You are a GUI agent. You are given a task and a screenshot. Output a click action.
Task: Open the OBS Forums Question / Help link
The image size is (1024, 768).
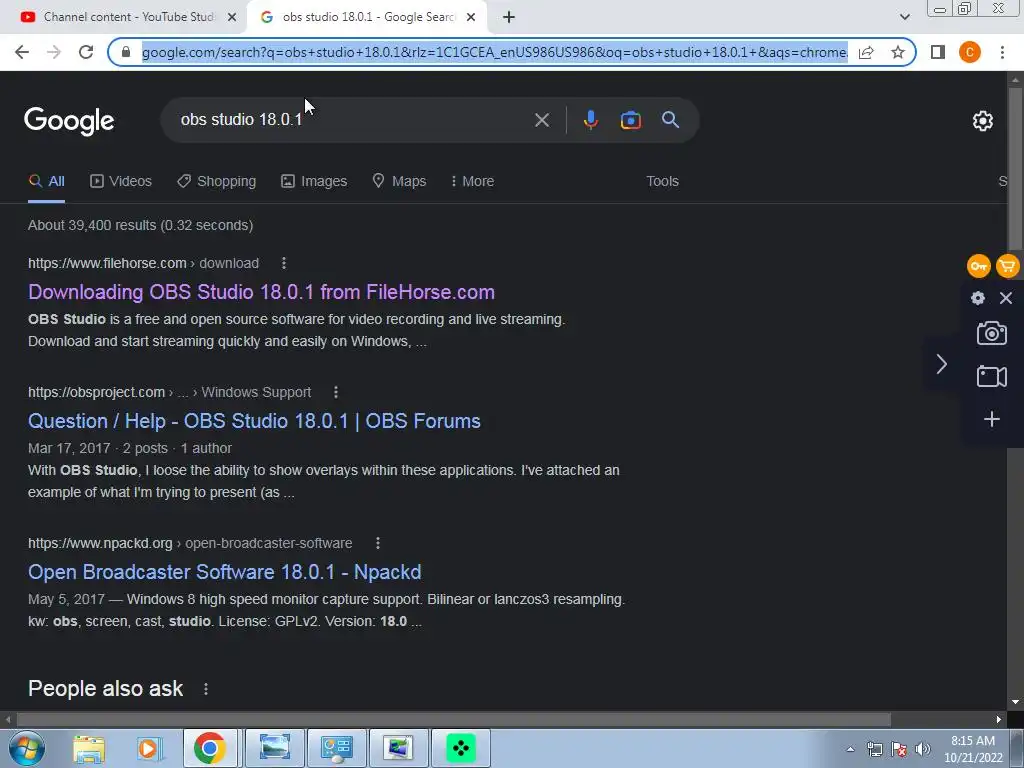(x=254, y=421)
